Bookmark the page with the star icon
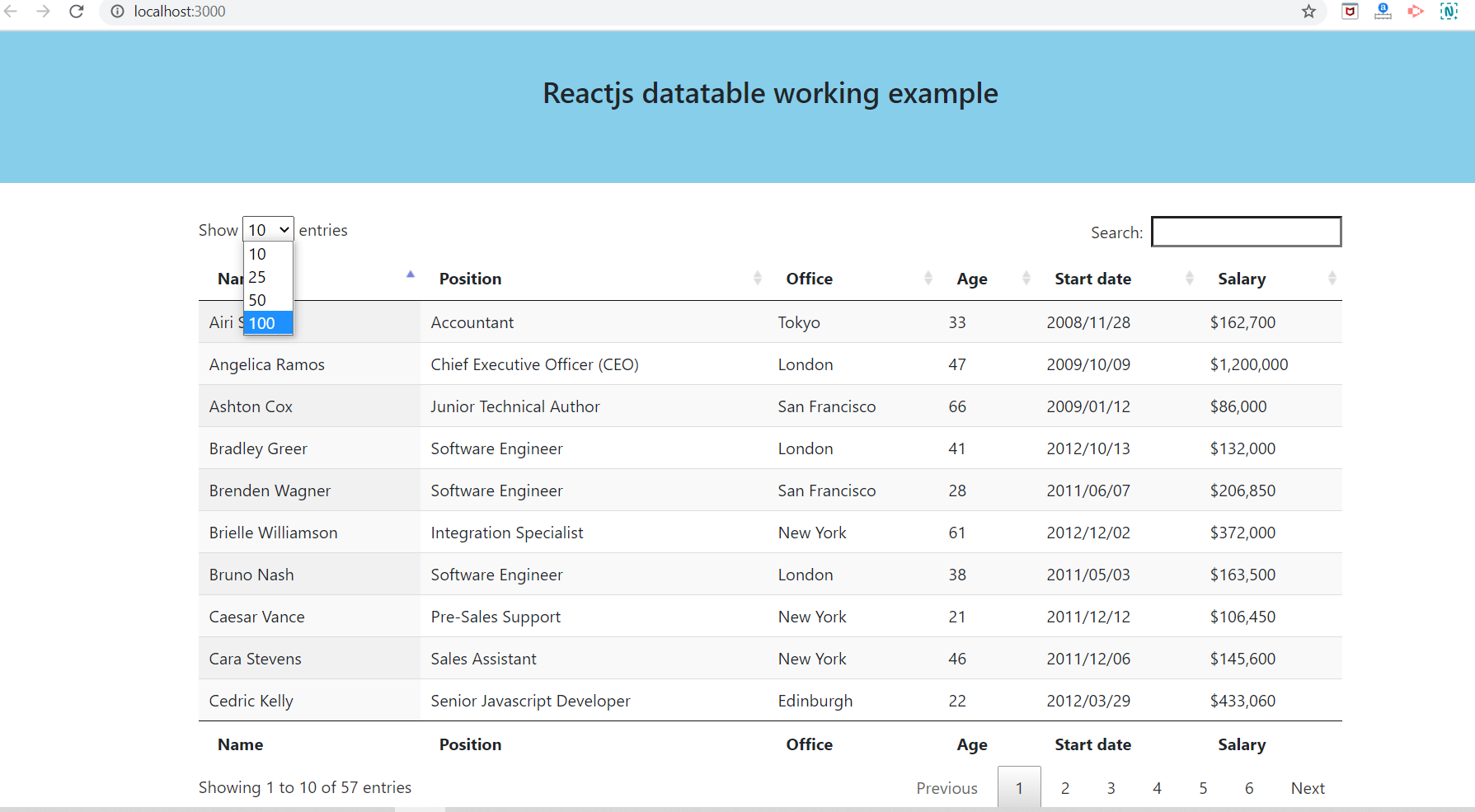Viewport: 1475px width, 812px height. 1308,12
